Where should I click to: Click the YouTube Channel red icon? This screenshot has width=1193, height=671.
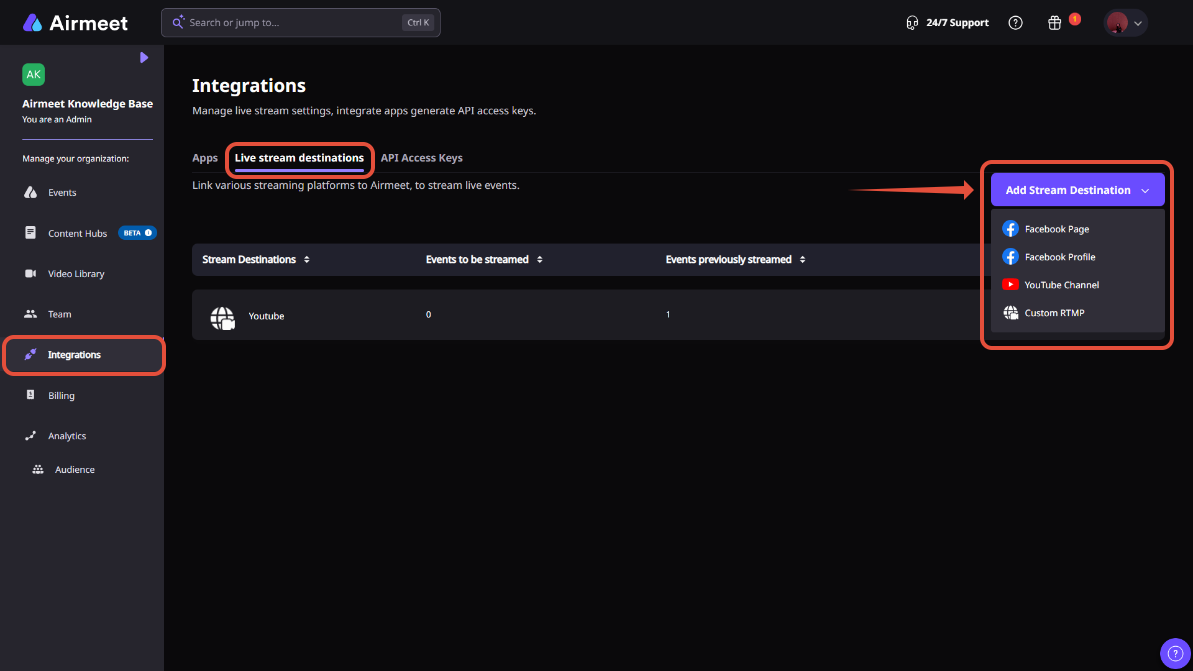click(1010, 285)
